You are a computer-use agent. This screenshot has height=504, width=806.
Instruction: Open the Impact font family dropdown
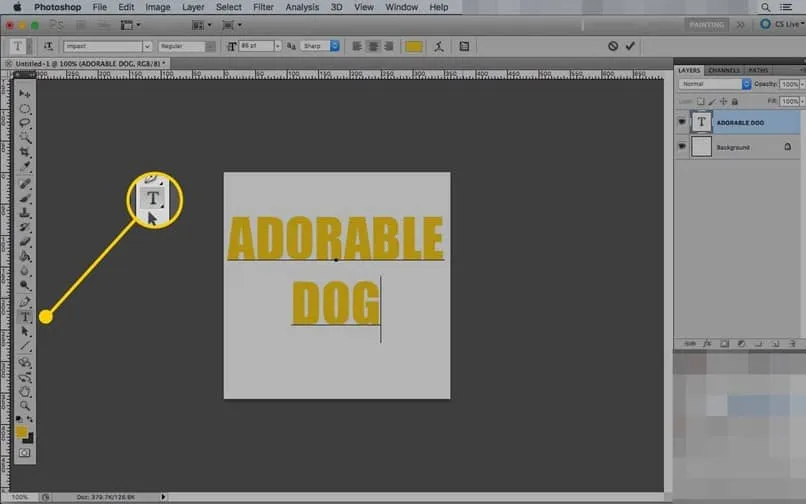click(147, 46)
